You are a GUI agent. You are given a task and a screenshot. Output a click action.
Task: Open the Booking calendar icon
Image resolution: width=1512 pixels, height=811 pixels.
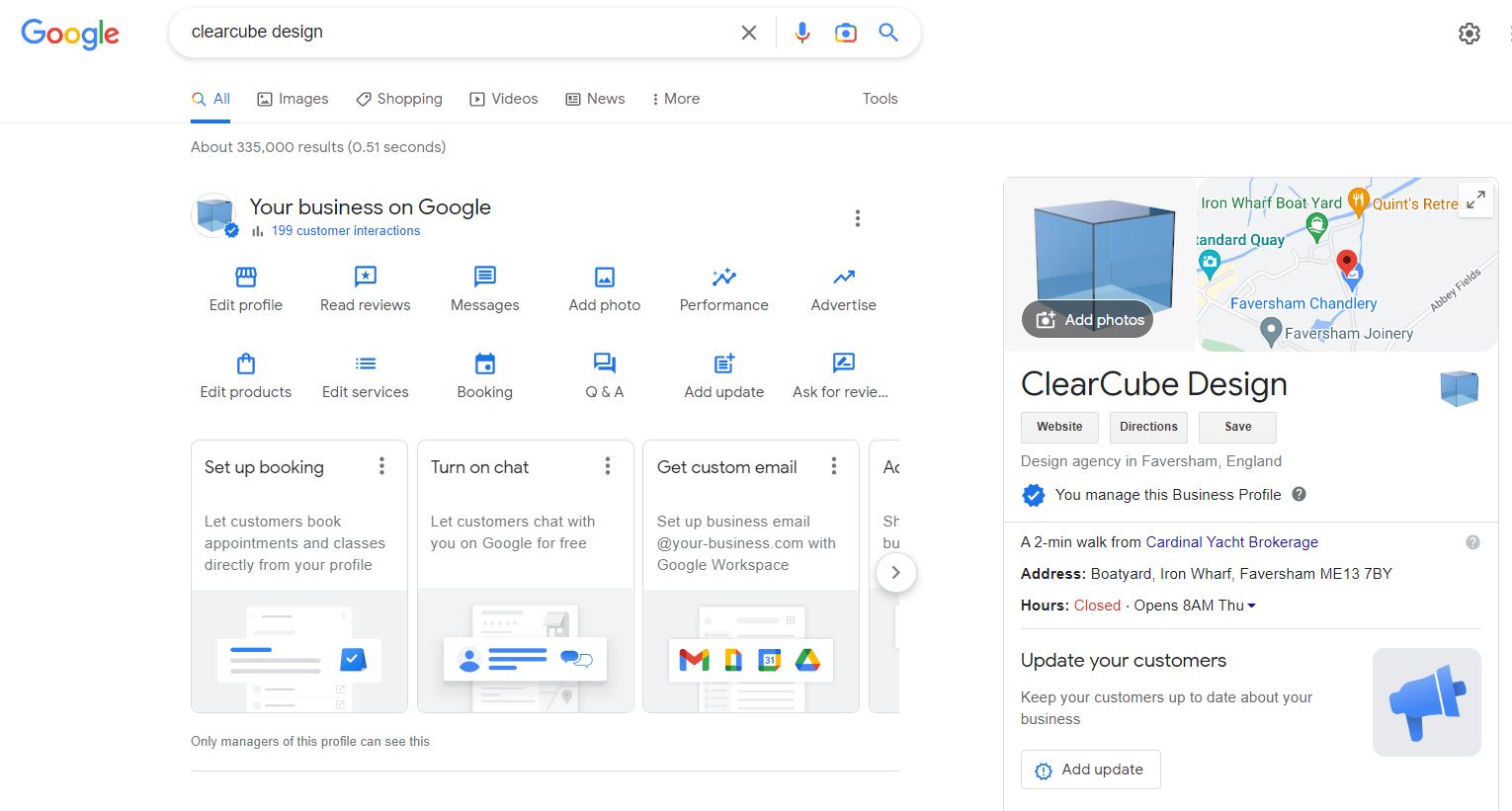tap(484, 364)
